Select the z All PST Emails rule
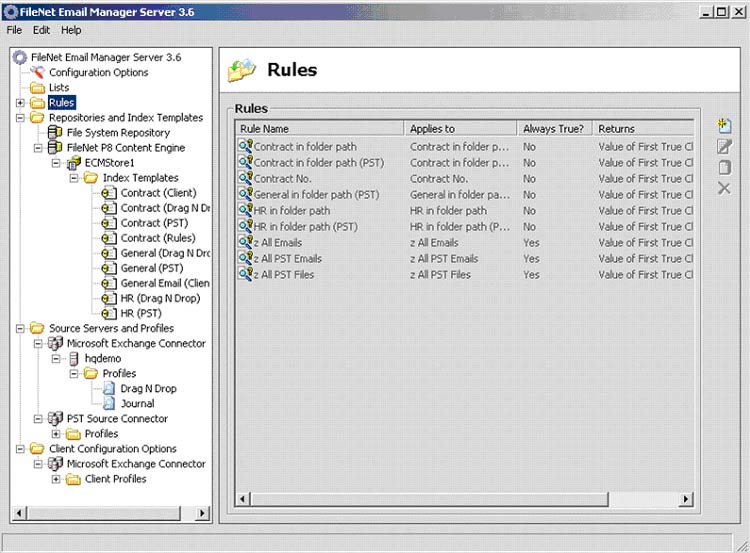Viewport: 750px width, 553px height. (x=287, y=259)
